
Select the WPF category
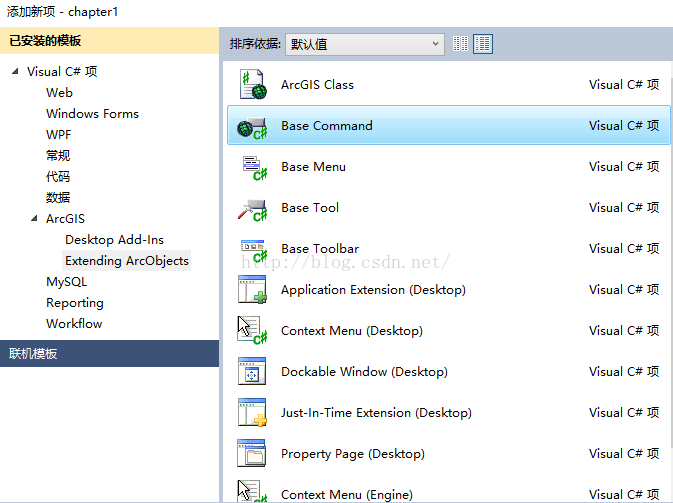pos(58,135)
